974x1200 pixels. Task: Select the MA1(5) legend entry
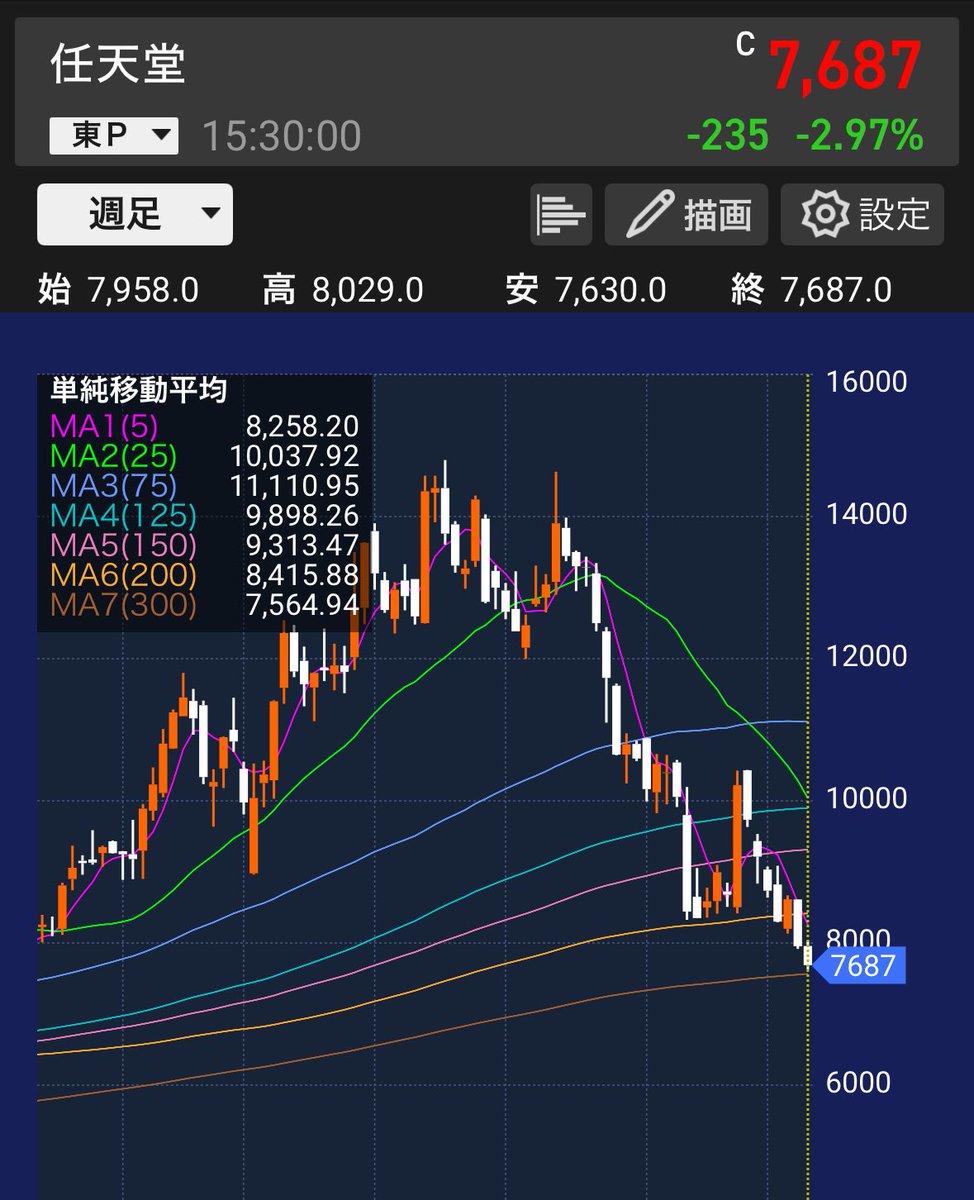pos(104,427)
